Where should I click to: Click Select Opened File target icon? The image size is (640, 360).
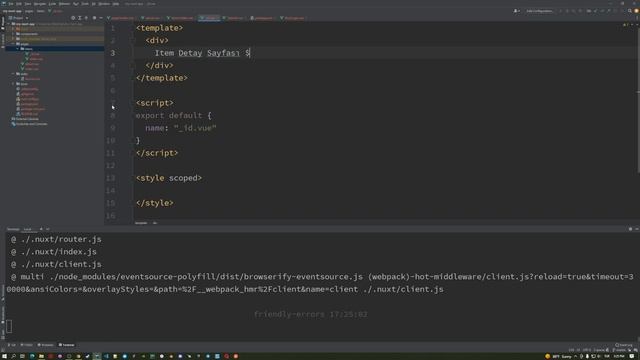(73, 18)
